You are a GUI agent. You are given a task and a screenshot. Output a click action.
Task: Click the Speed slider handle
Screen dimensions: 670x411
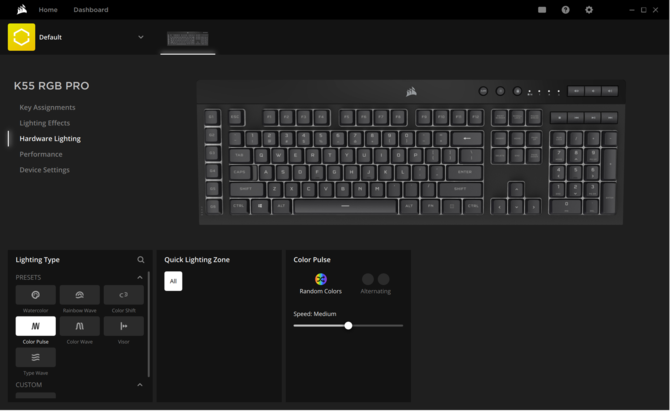348,326
